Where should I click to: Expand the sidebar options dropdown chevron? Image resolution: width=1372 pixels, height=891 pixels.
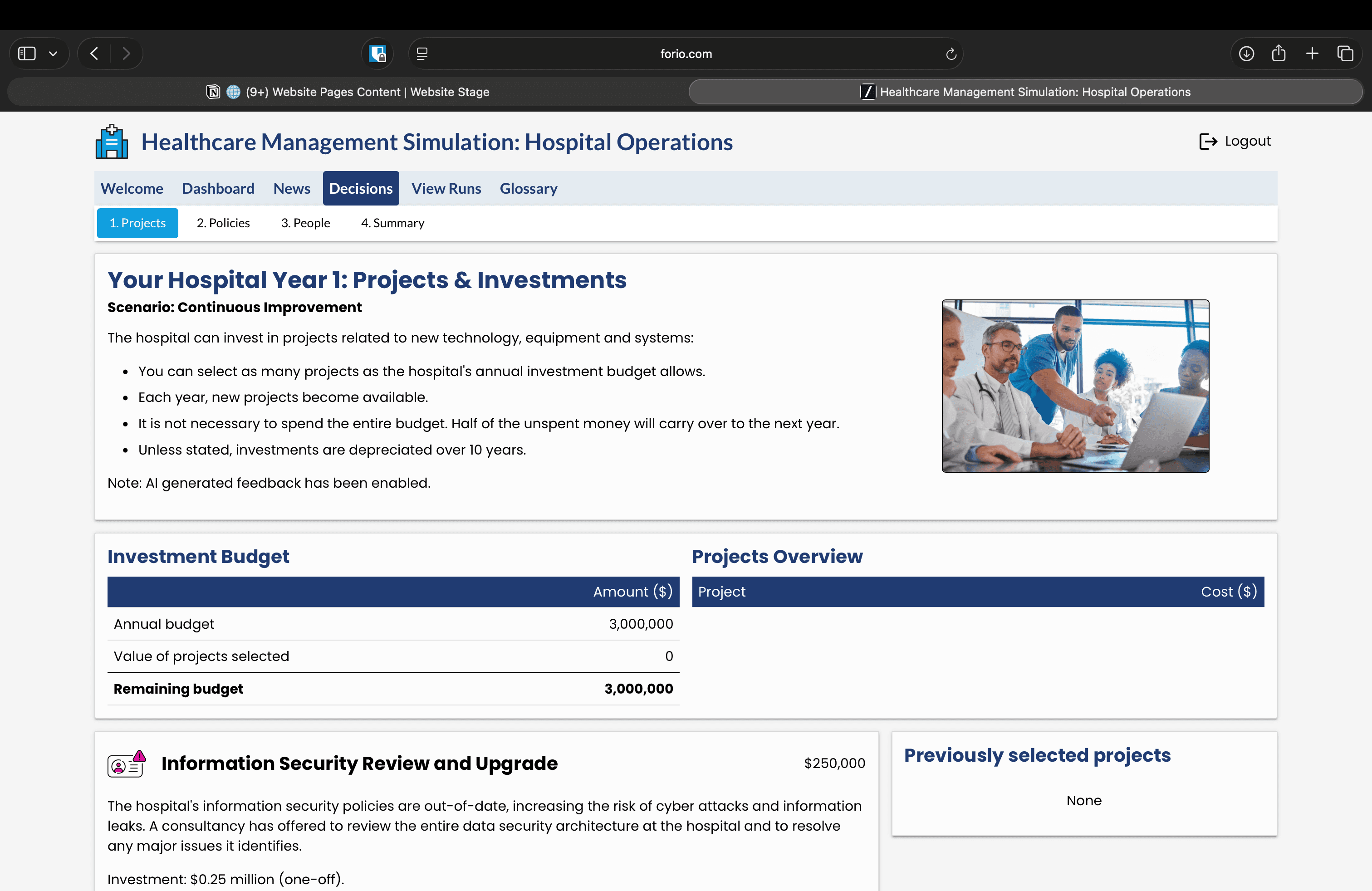[53, 54]
